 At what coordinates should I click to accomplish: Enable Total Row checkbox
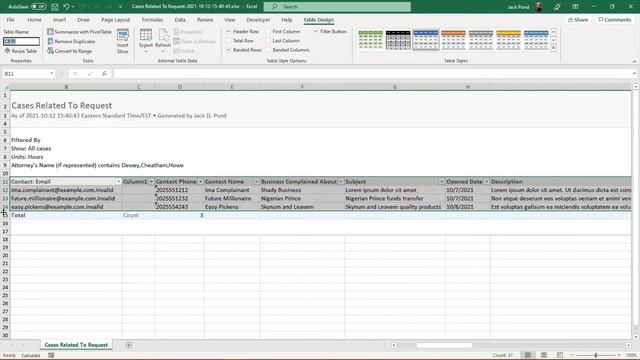click(x=229, y=41)
